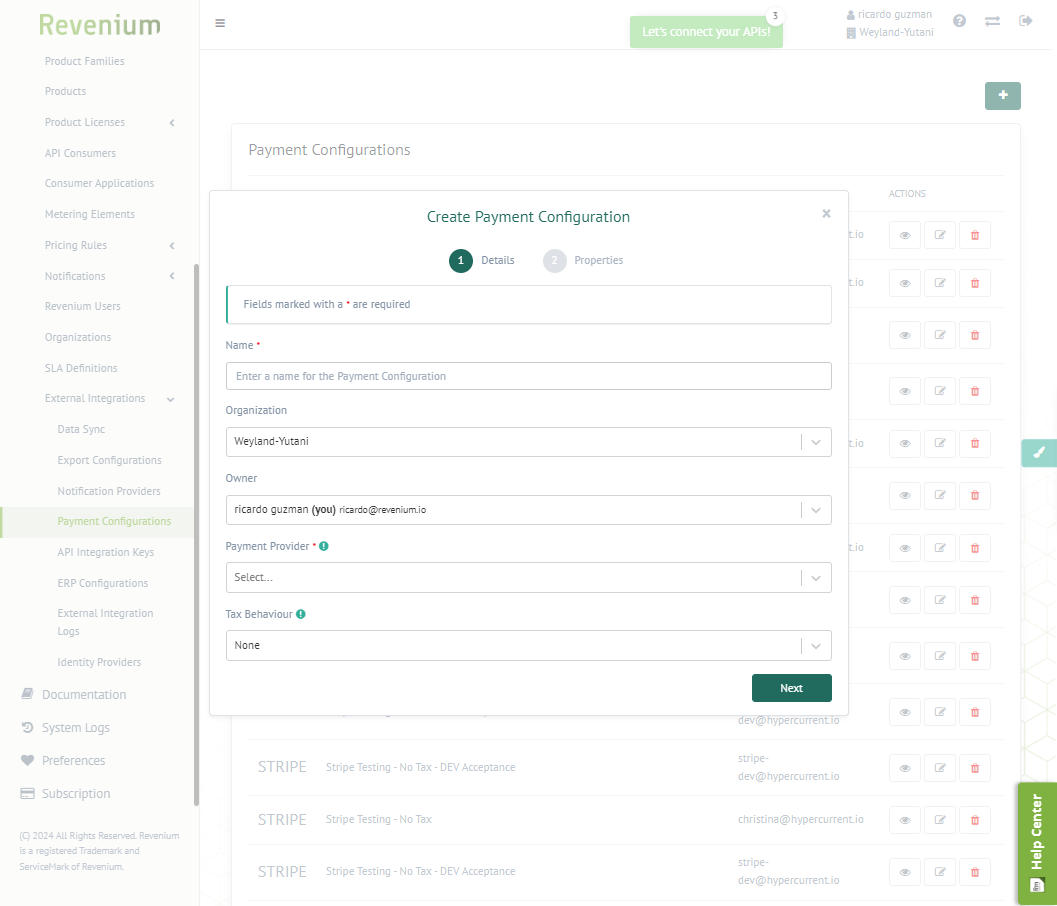Click the Name input field
Screen dimensions: 1057x906
(528, 376)
